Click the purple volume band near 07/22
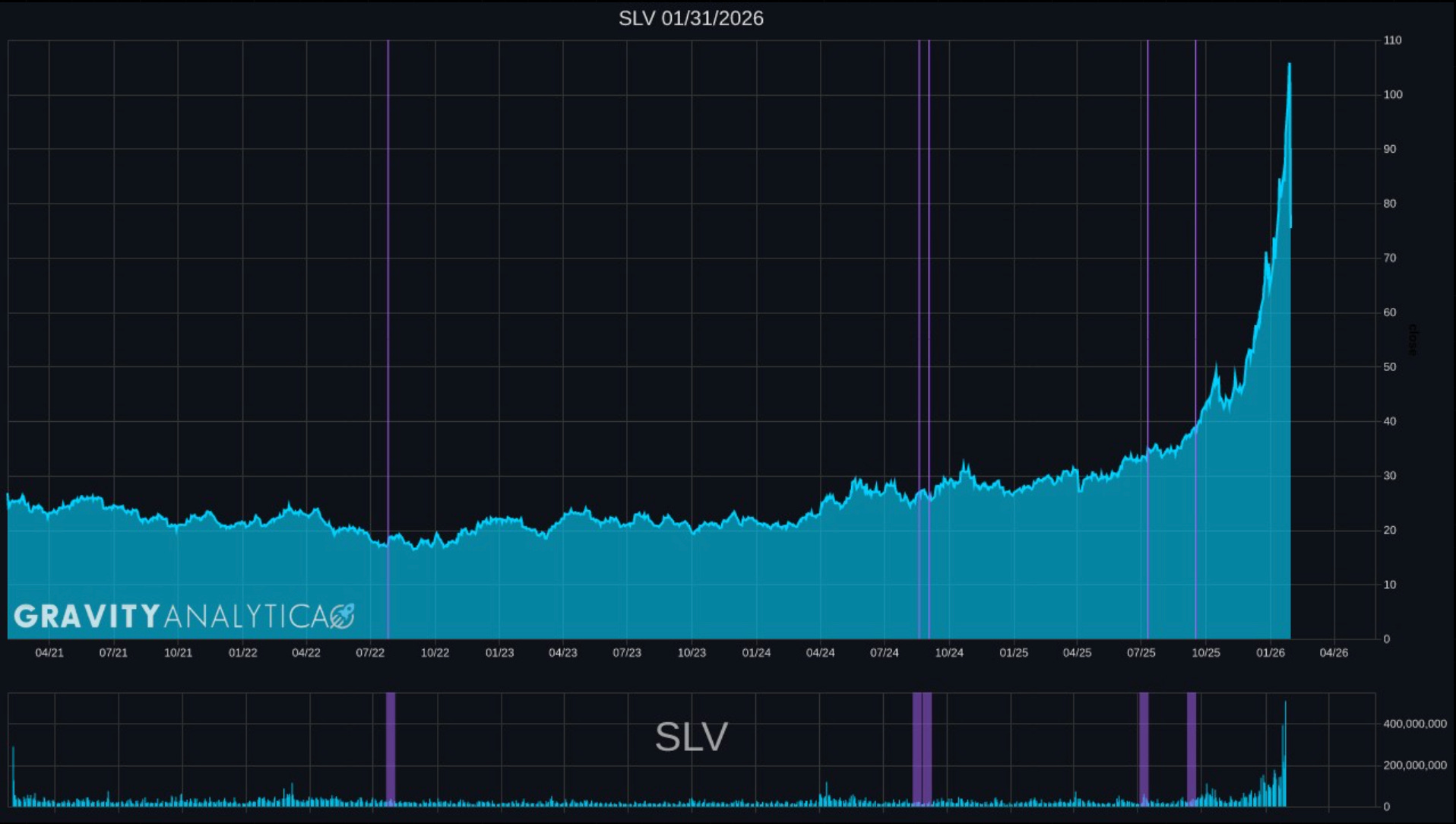Image resolution: width=1456 pixels, height=824 pixels. [x=391, y=749]
